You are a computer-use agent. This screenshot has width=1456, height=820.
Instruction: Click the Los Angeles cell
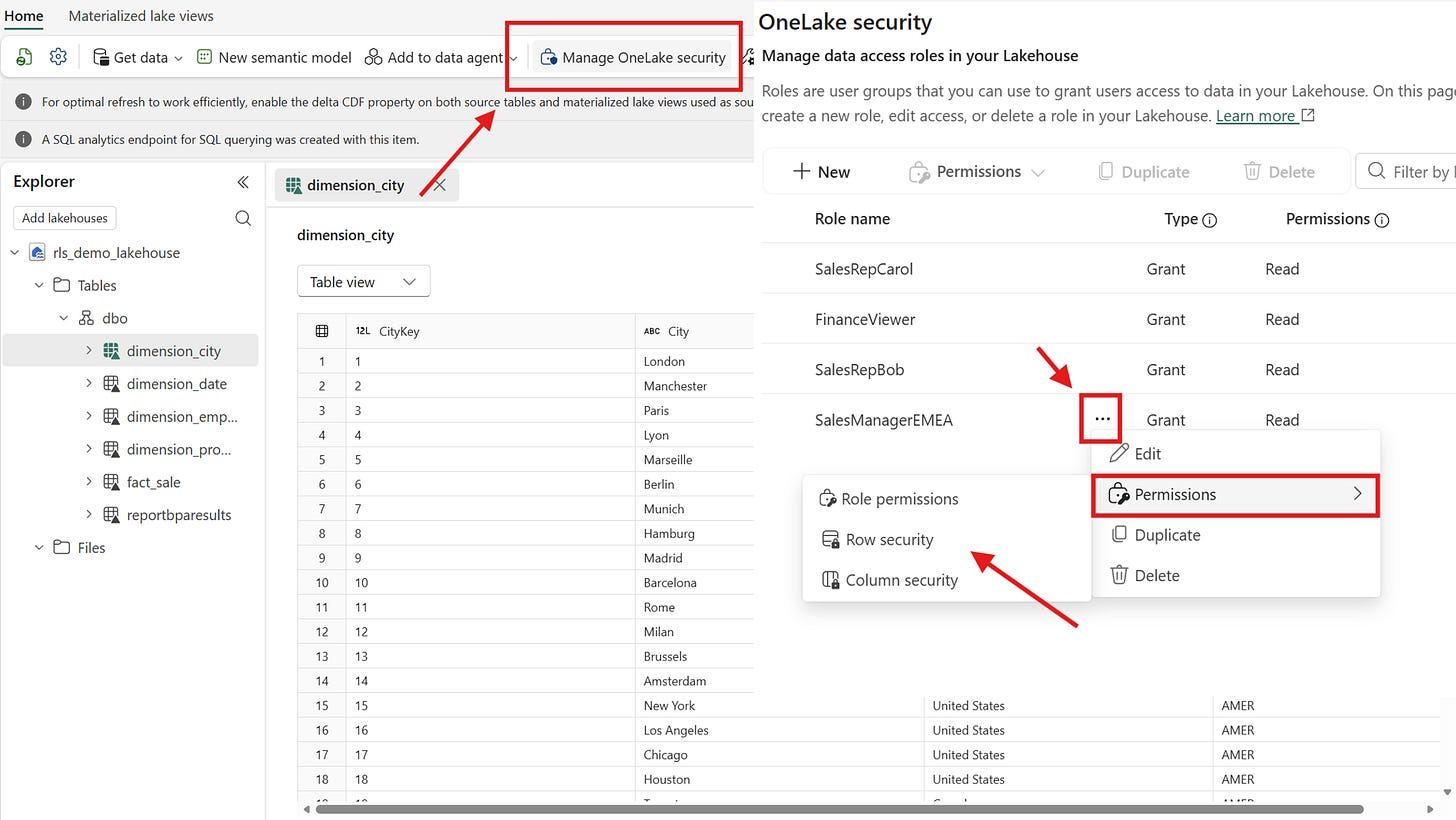point(779,730)
